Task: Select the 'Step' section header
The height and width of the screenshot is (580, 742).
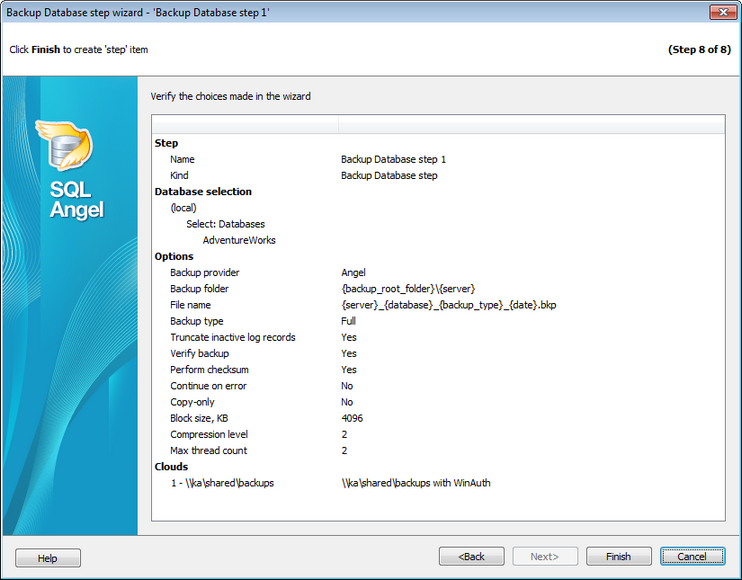Action: (166, 143)
